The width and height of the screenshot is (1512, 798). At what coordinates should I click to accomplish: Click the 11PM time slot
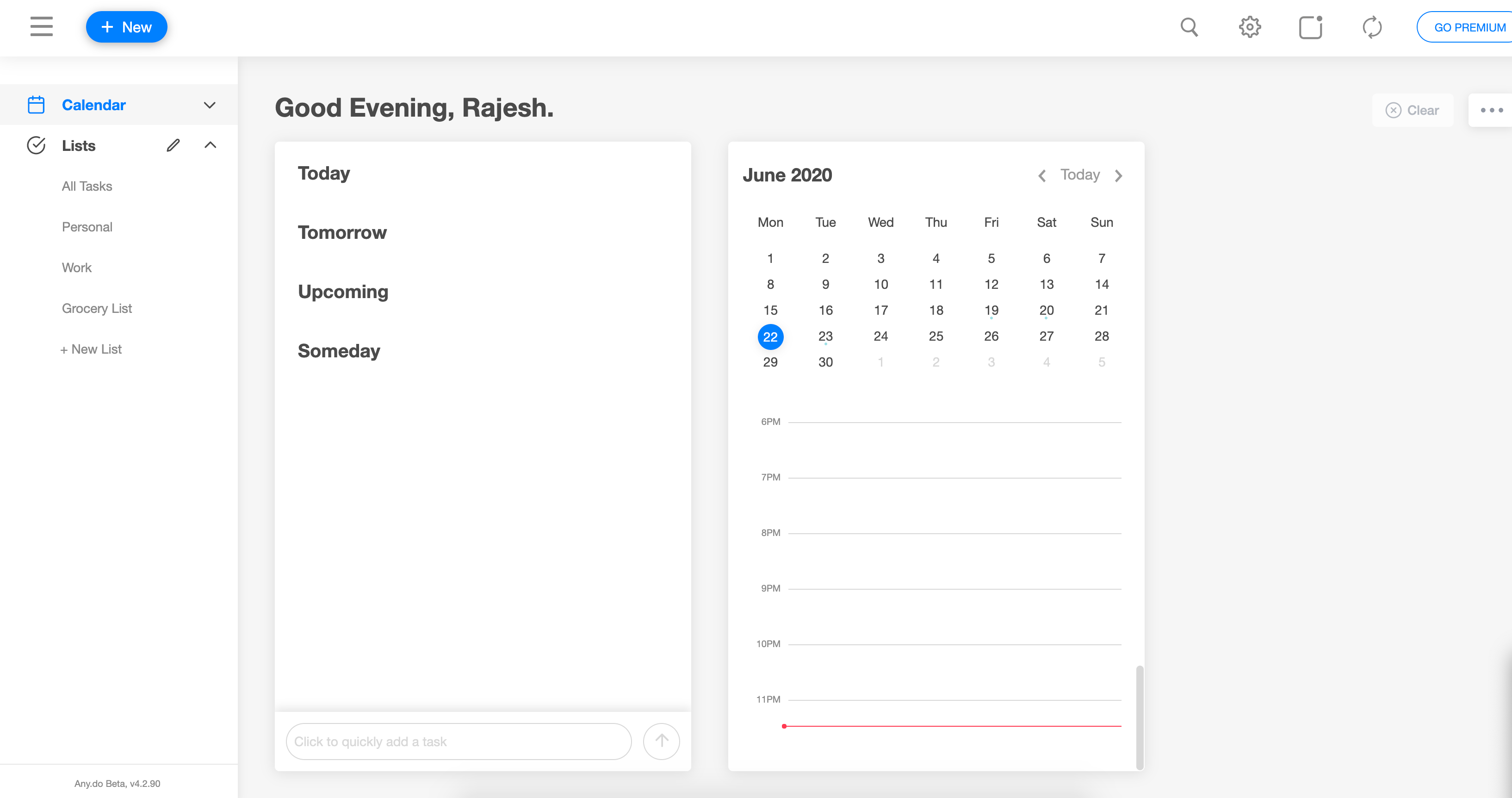tap(954, 700)
